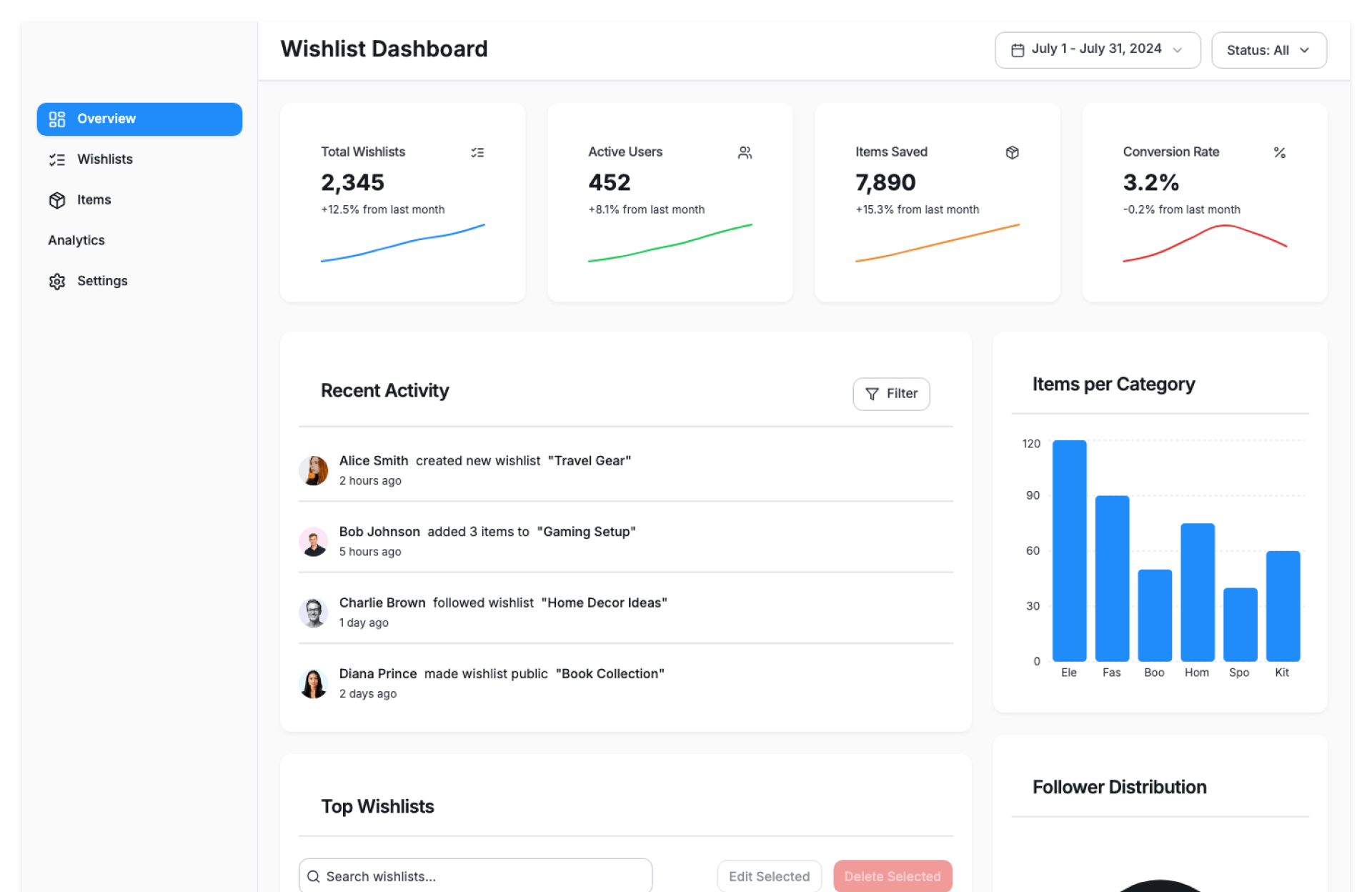Click Alice Smith's avatar in Recent Activity
This screenshot has width=1372, height=892.
[313, 470]
